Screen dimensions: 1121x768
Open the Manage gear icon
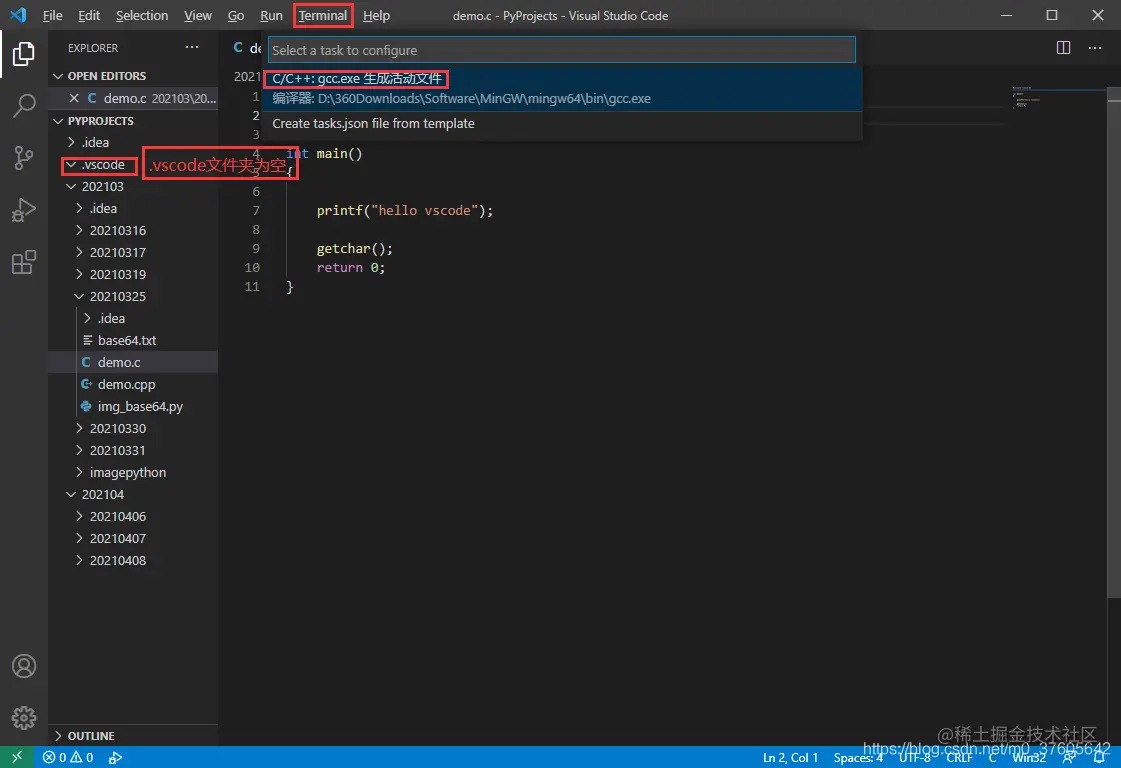24,717
